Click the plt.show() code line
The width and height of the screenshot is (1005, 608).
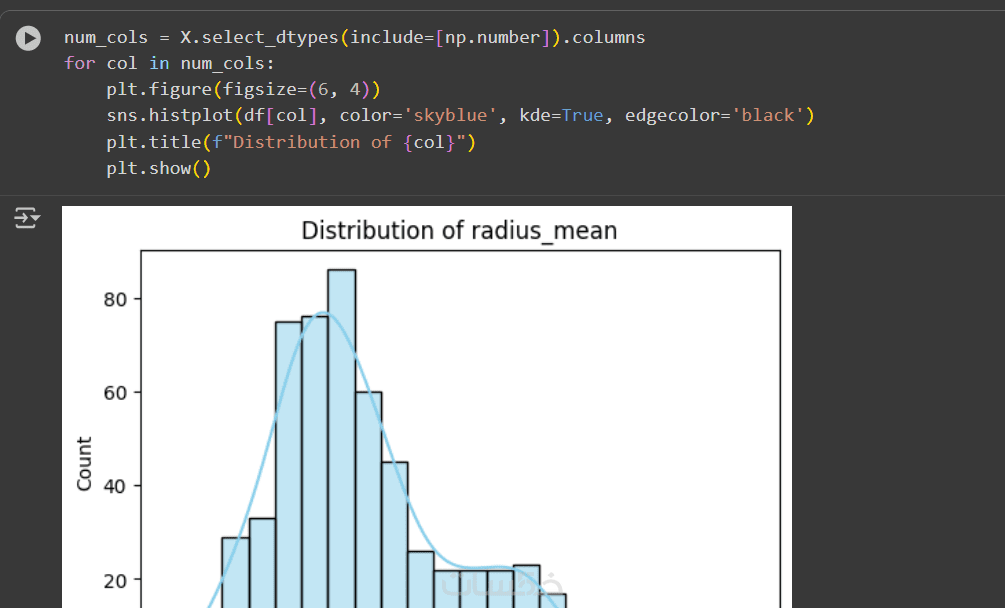click(158, 168)
